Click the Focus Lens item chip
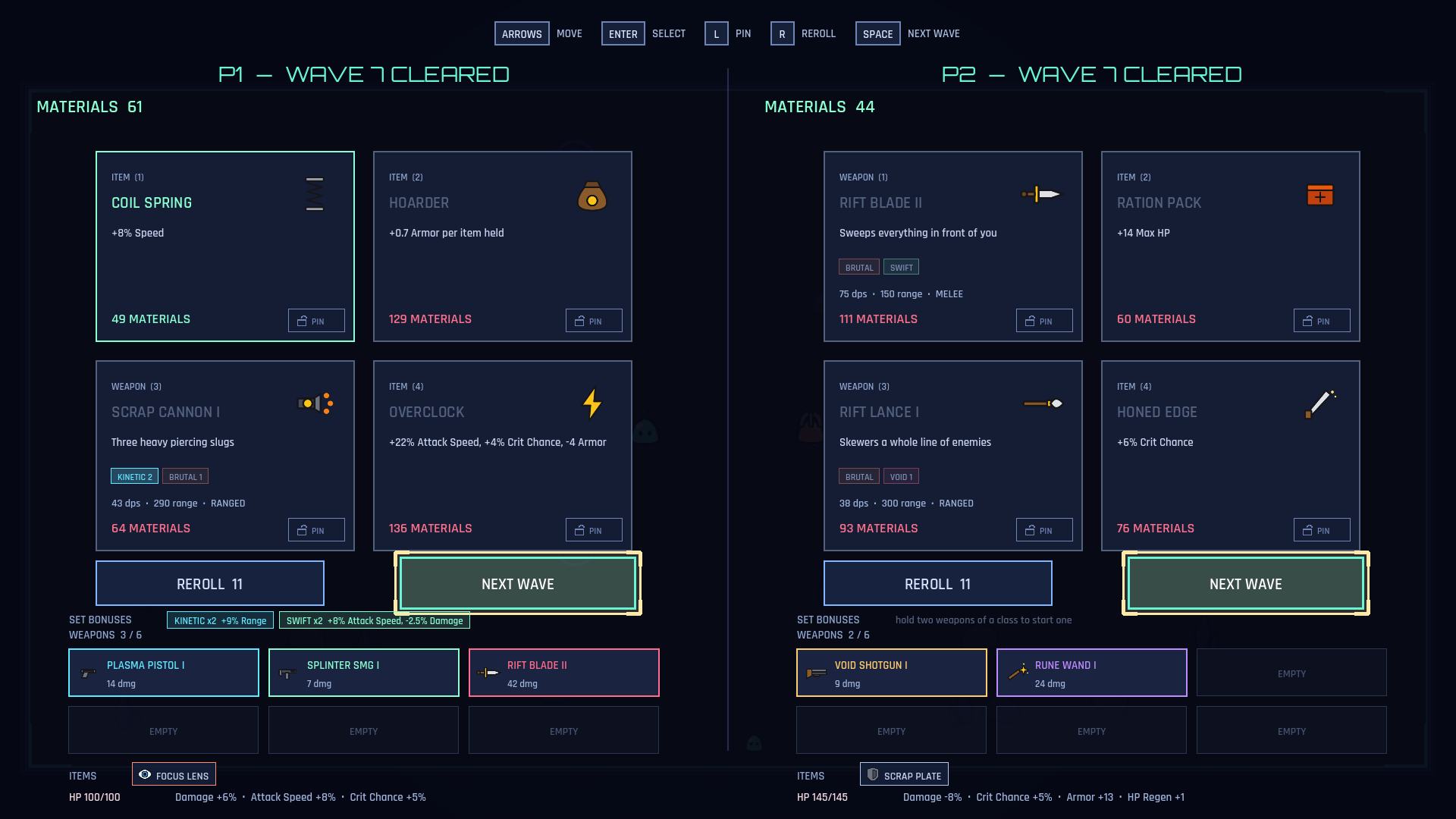 [x=174, y=774]
